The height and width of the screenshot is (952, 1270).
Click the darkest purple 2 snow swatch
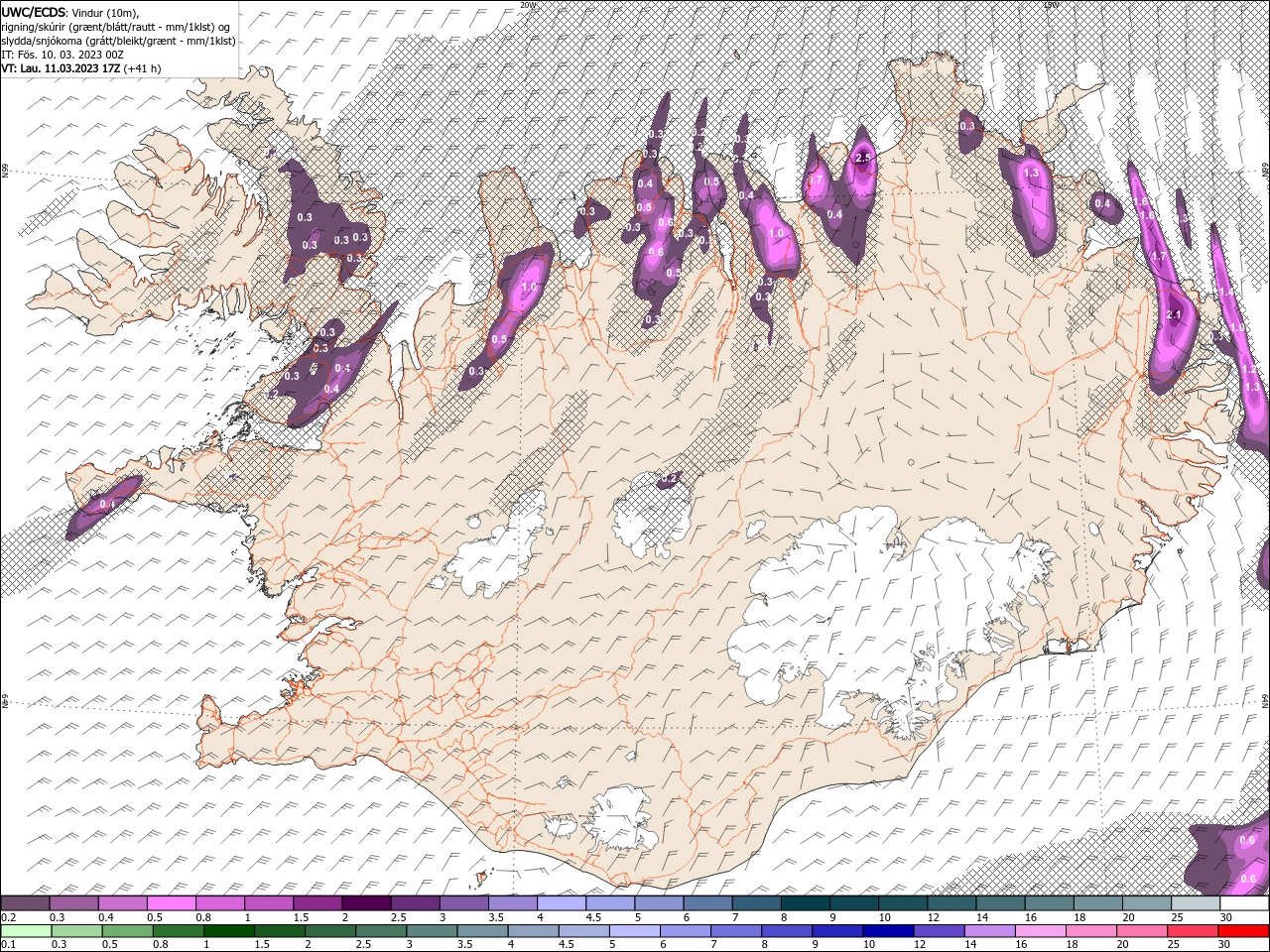point(365,903)
